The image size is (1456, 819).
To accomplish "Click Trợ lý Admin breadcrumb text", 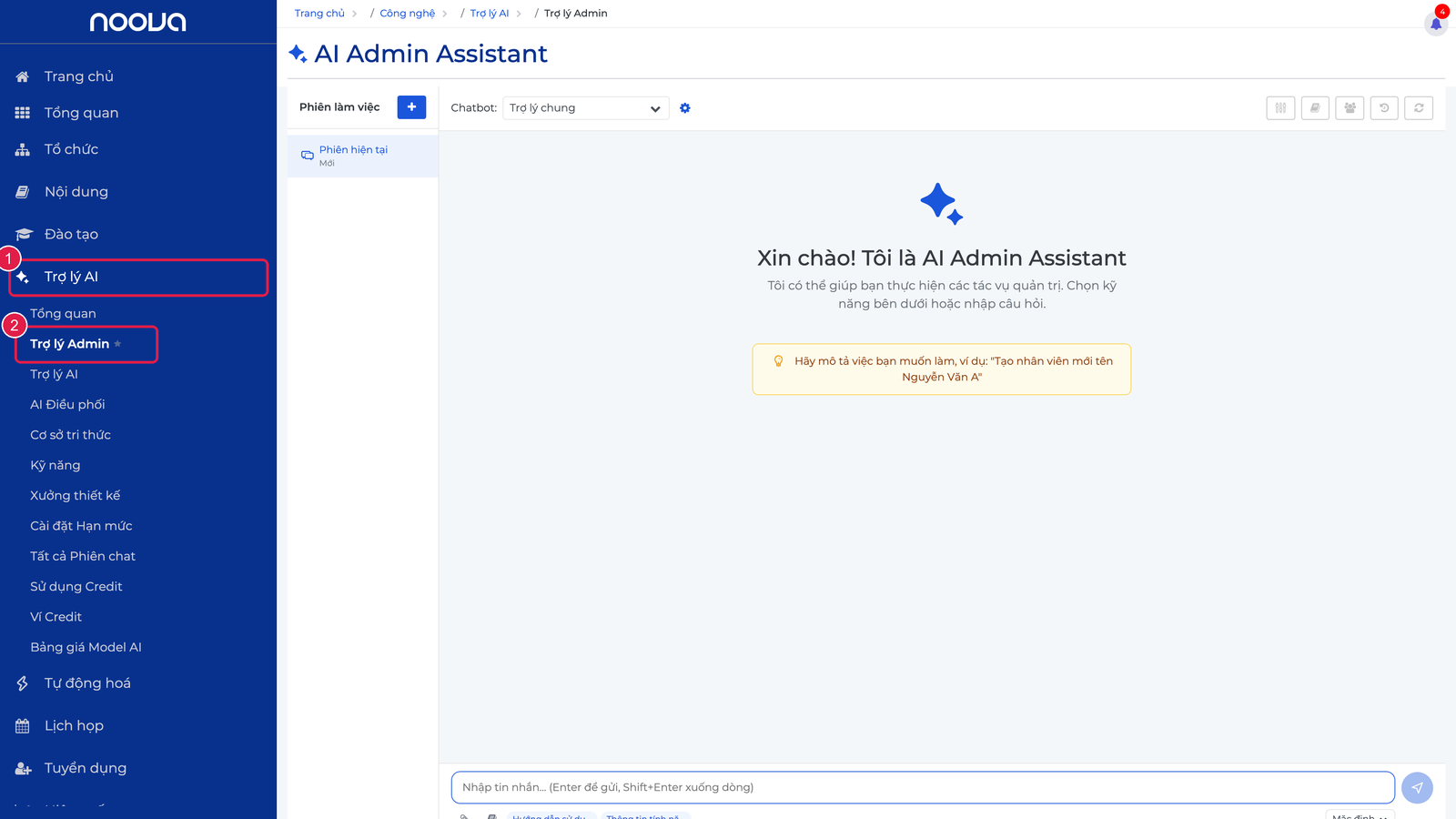I will [576, 14].
